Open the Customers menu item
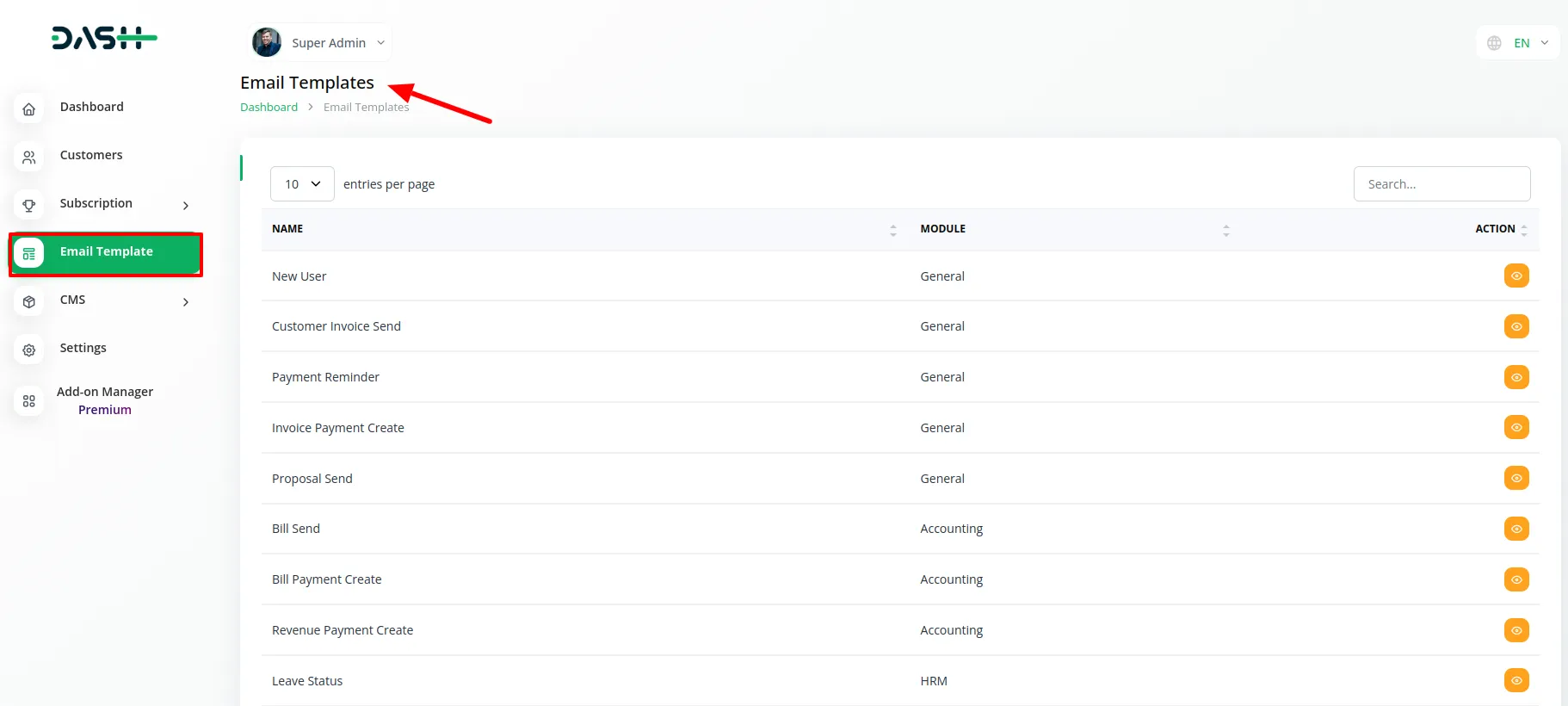 91,155
